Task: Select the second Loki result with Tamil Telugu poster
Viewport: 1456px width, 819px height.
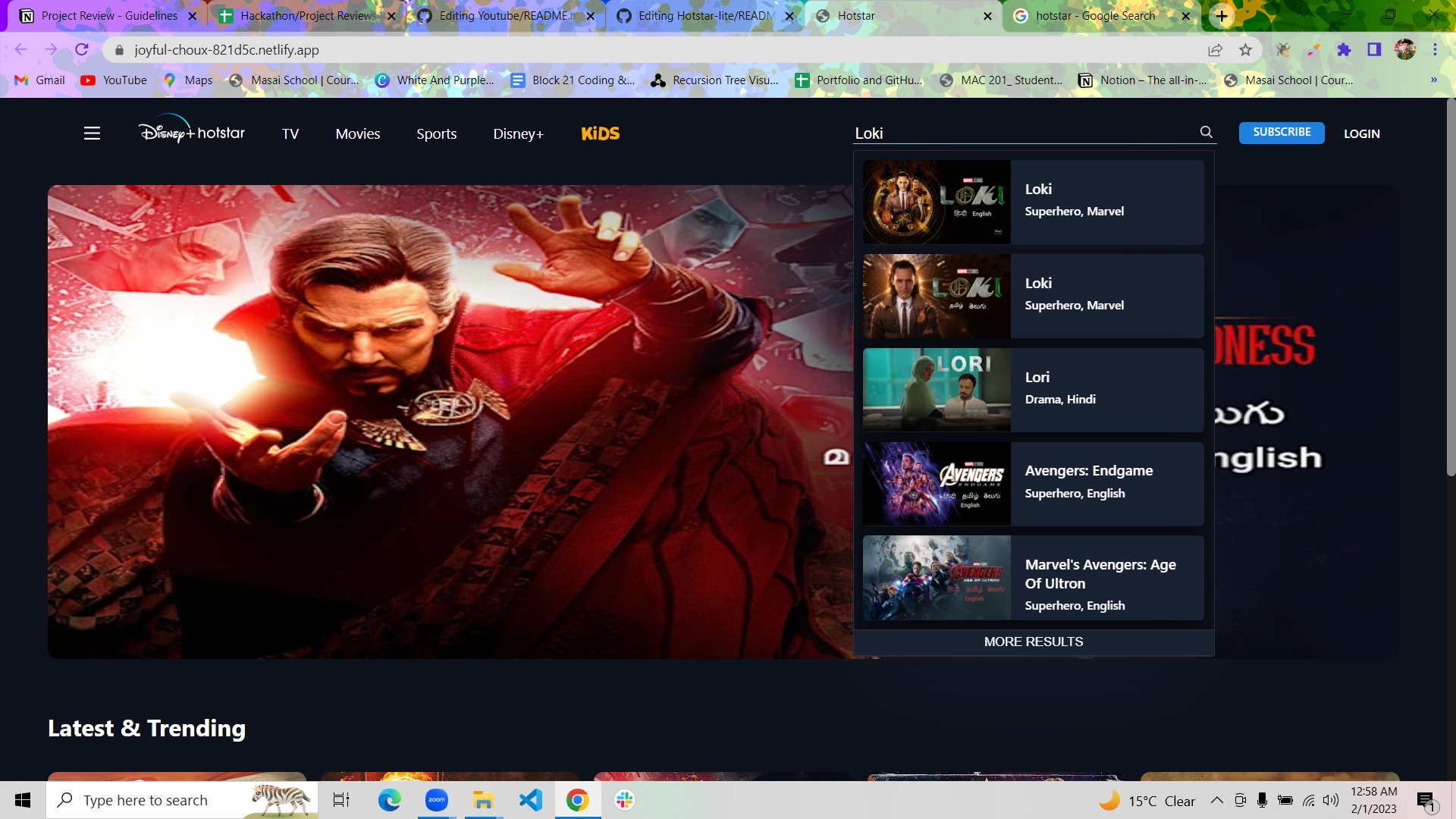Action: click(x=1033, y=296)
